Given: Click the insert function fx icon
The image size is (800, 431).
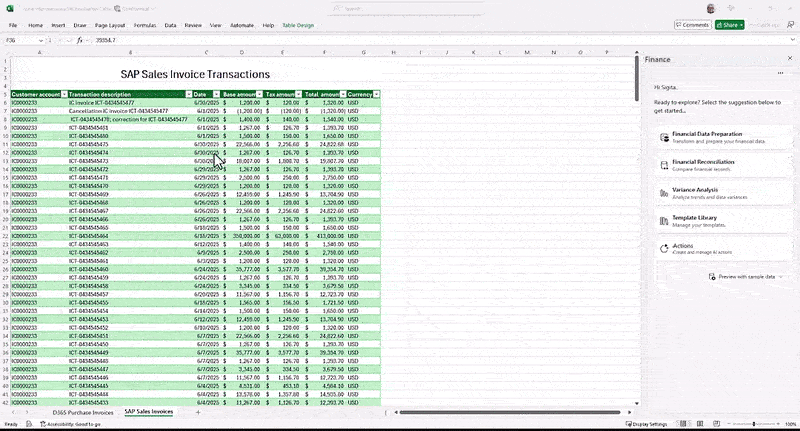Looking at the screenshot, I should pos(79,40).
